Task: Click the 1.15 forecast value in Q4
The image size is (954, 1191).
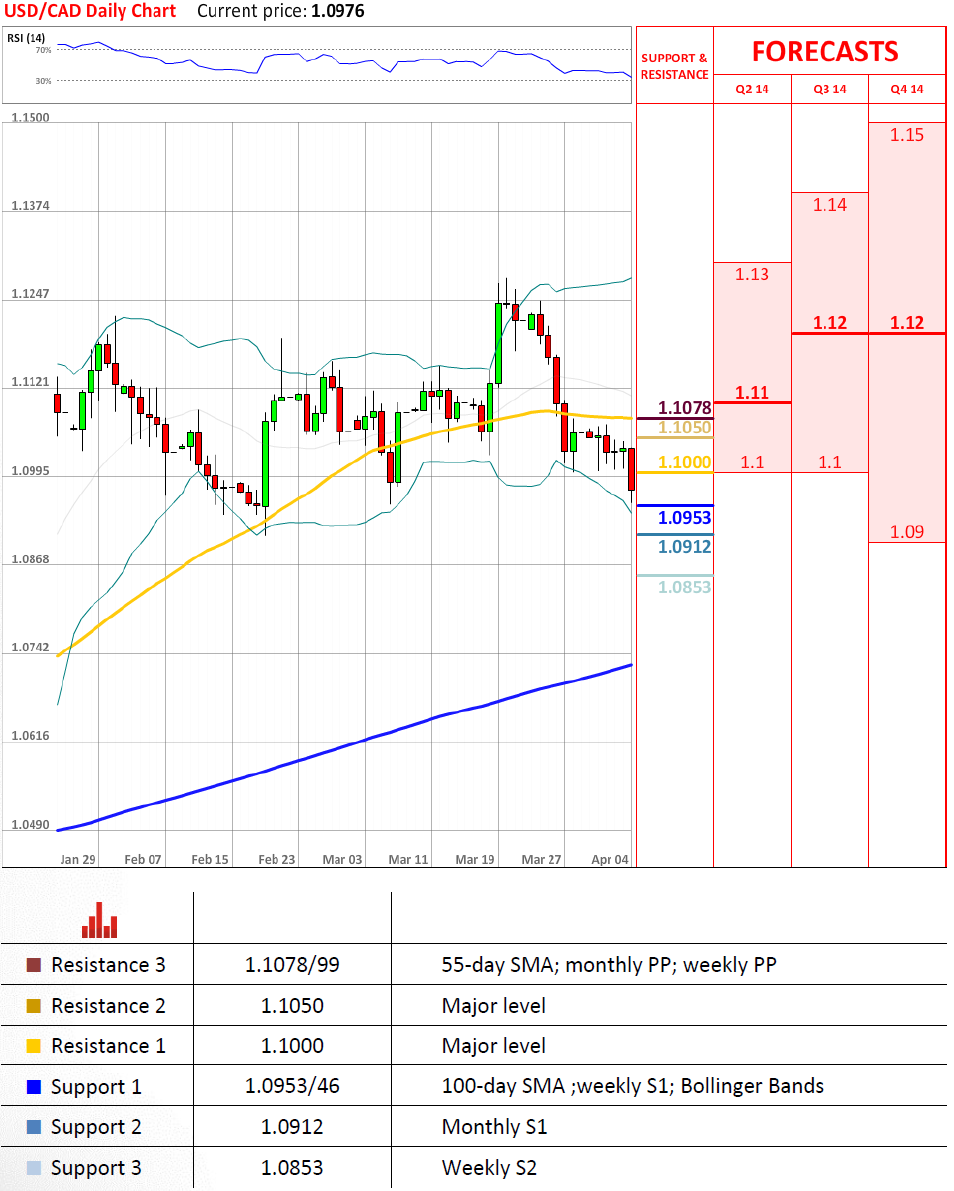Action: 907,135
